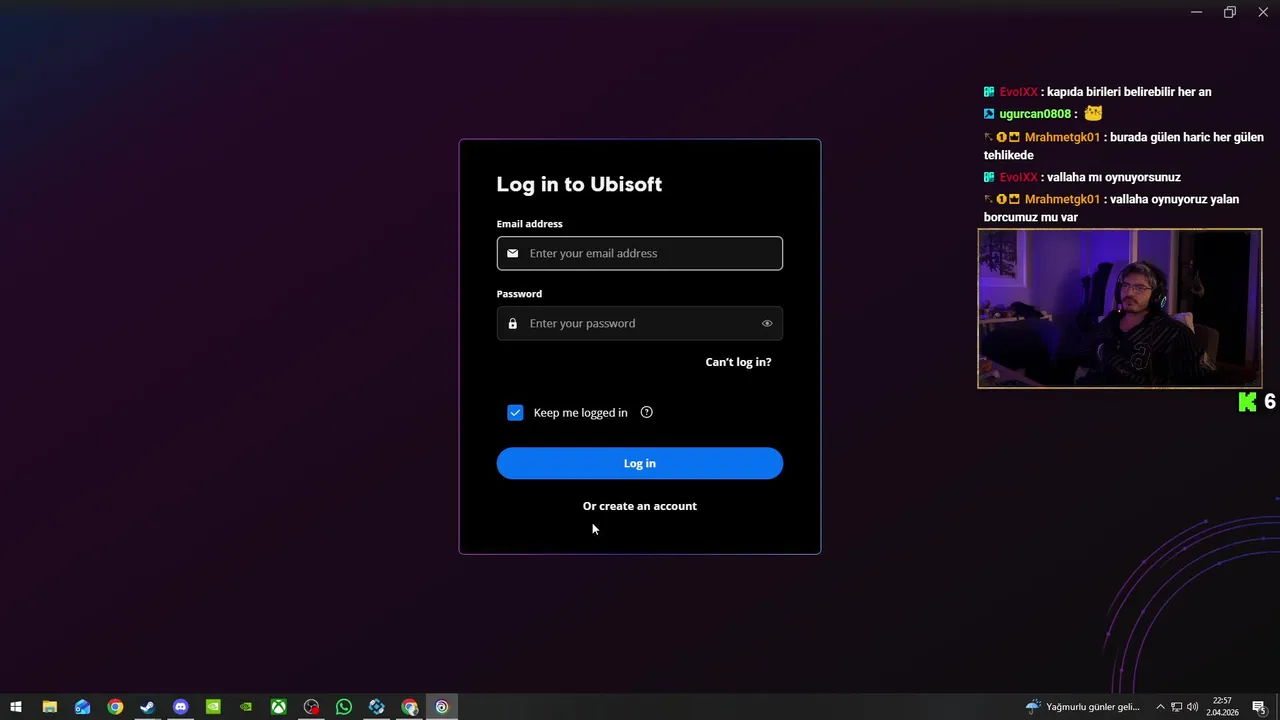
Task: Click username ugurcan0808 in chat overlay
Action: (1035, 114)
